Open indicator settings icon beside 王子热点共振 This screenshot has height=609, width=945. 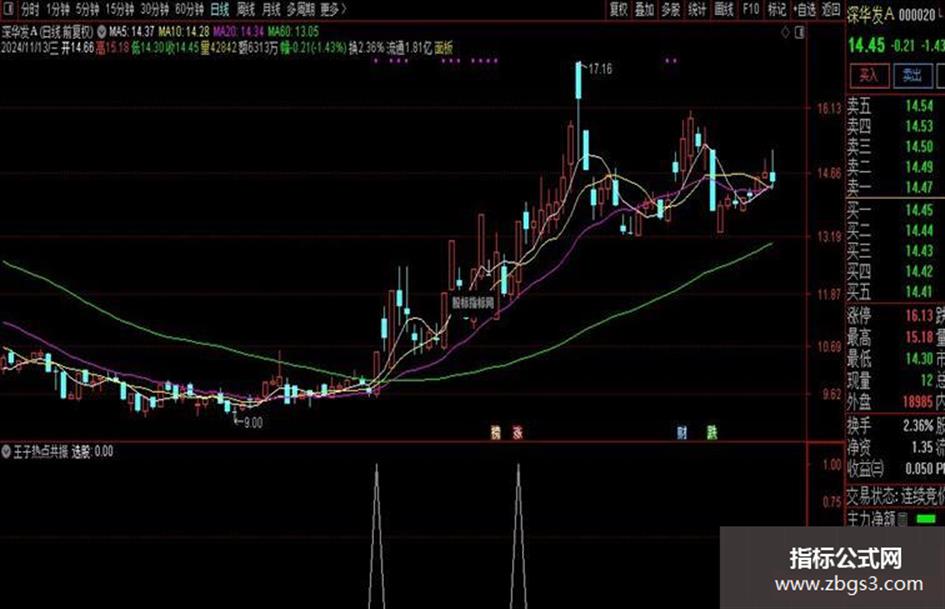pyautogui.click(x=6, y=451)
